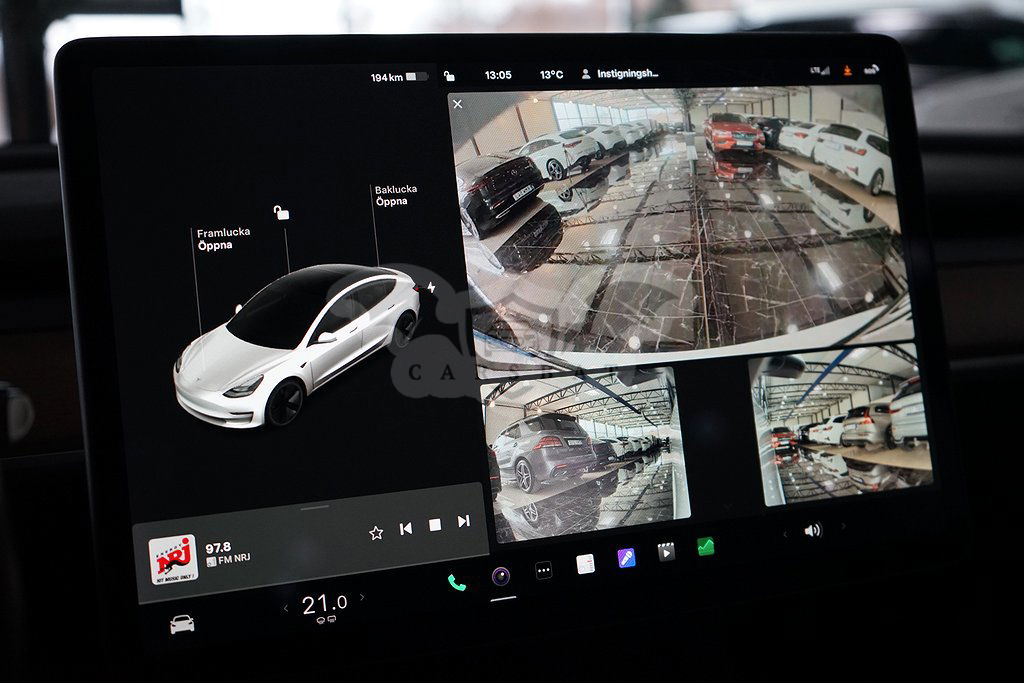The image size is (1024, 683).
Task: Open the purple Karaoke microphone app
Action: 626,558
